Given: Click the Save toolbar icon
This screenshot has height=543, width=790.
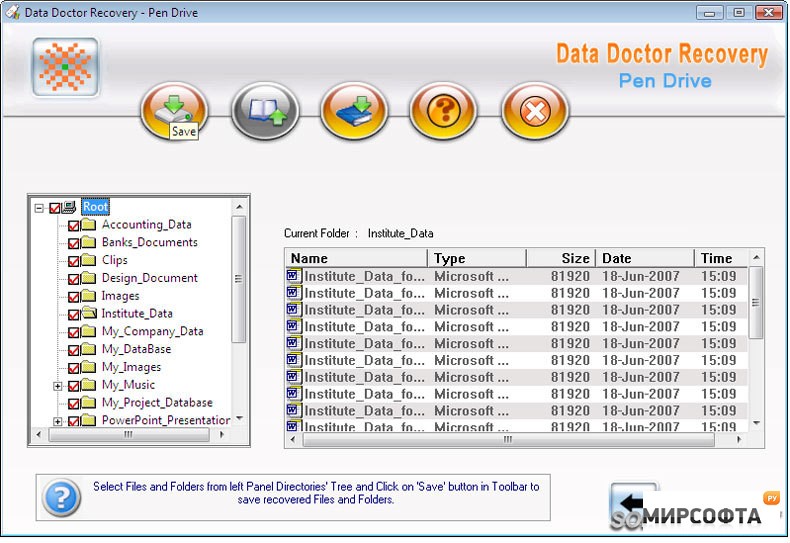Looking at the screenshot, I should point(174,108).
